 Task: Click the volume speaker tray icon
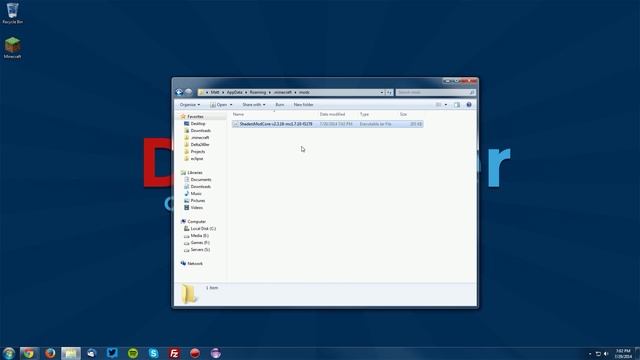606,353
